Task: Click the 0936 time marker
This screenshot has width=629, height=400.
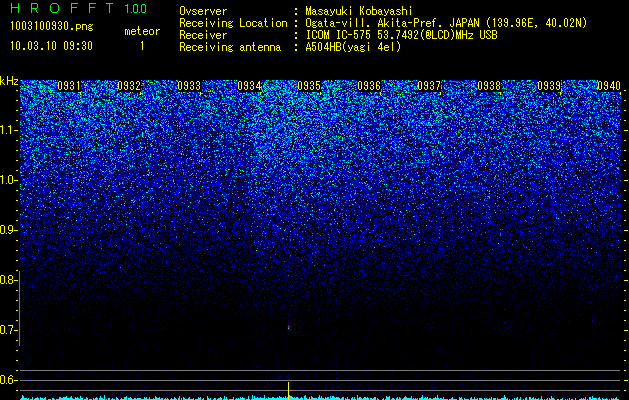Action: click(x=369, y=86)
